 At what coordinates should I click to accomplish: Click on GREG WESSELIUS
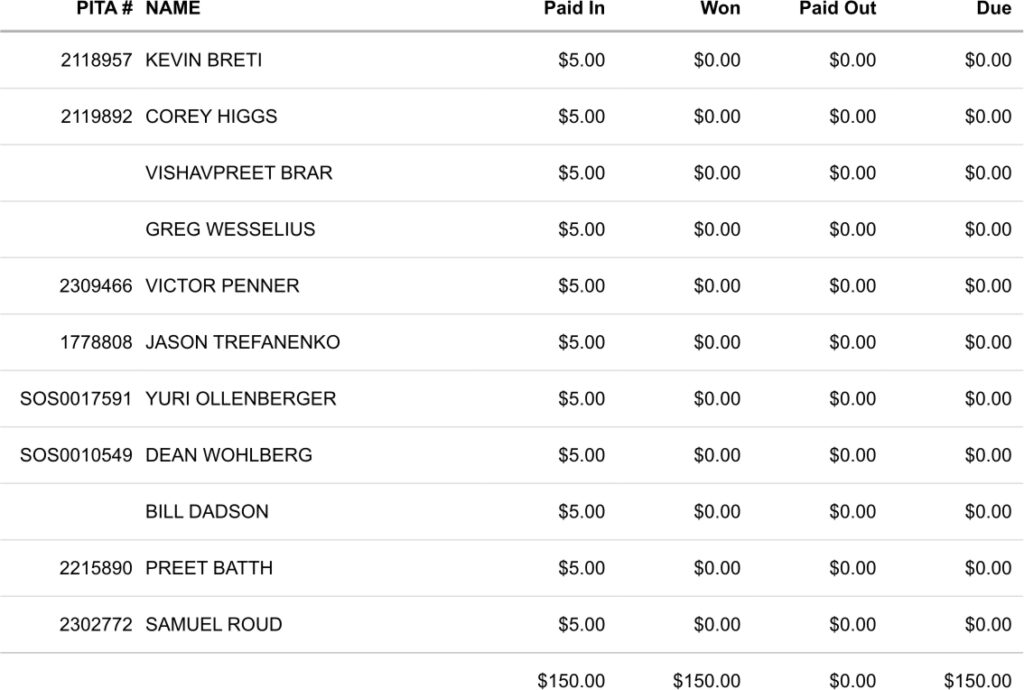click(230, 229)
